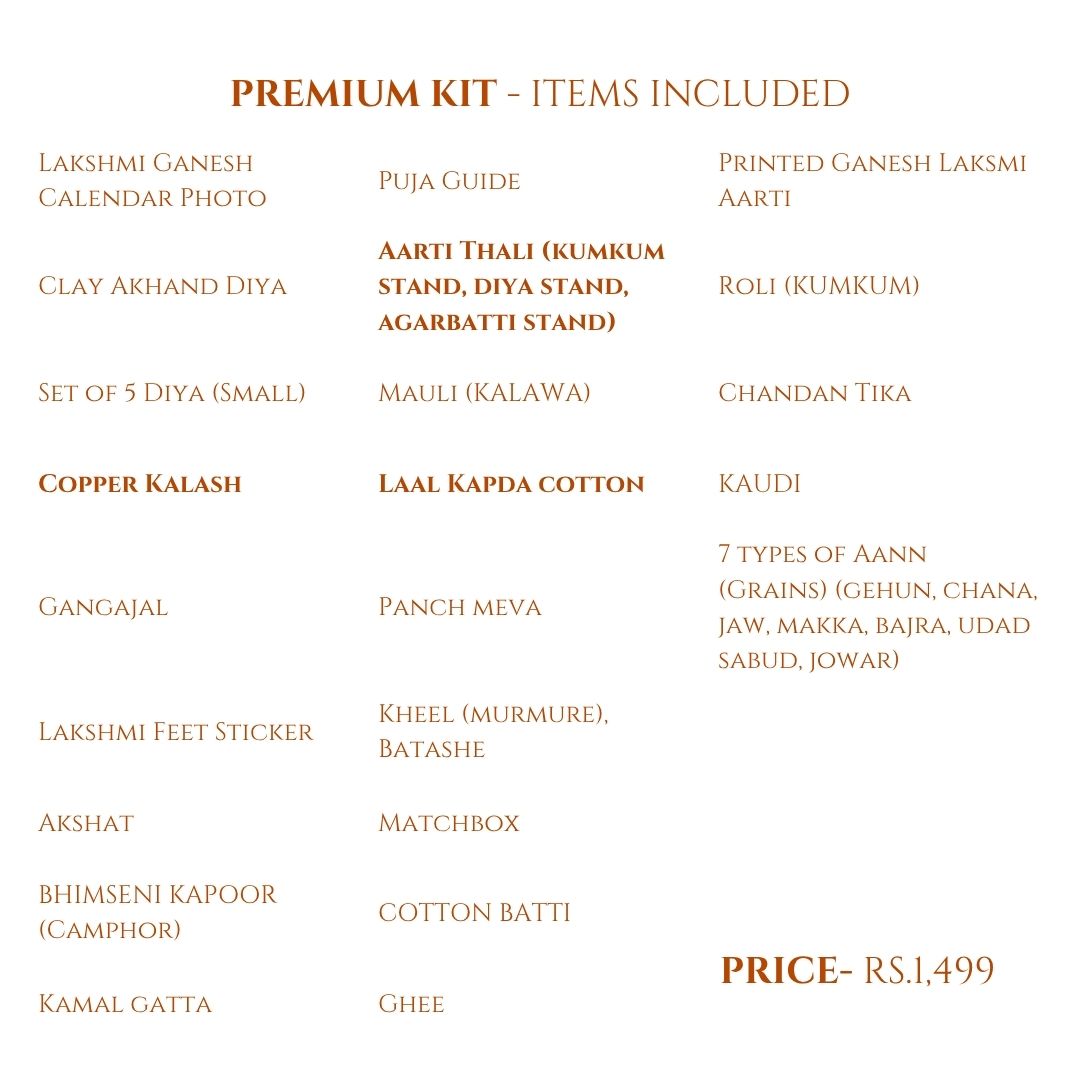Select Laal Kapda Cotton text

[x=511, y=484]
